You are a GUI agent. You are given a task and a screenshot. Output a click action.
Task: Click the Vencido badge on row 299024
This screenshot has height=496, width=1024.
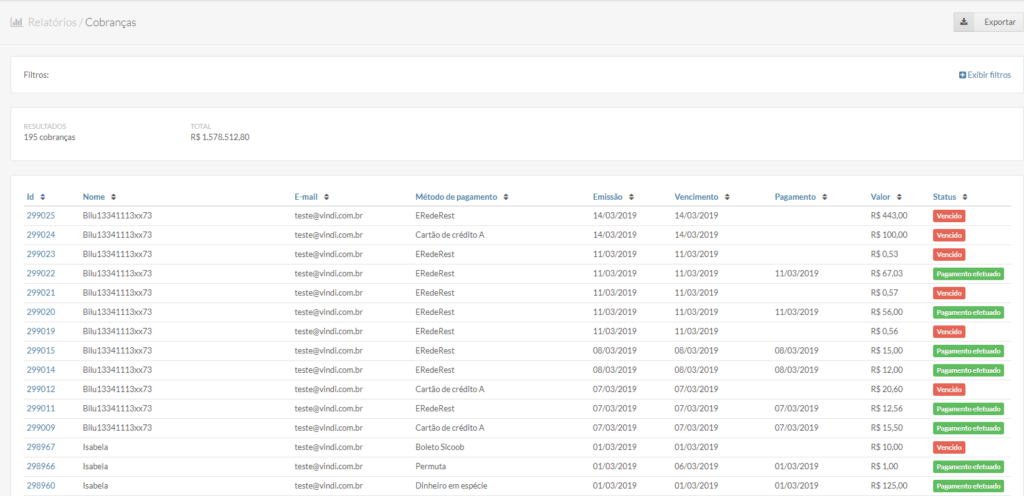[x=948, y=235]
